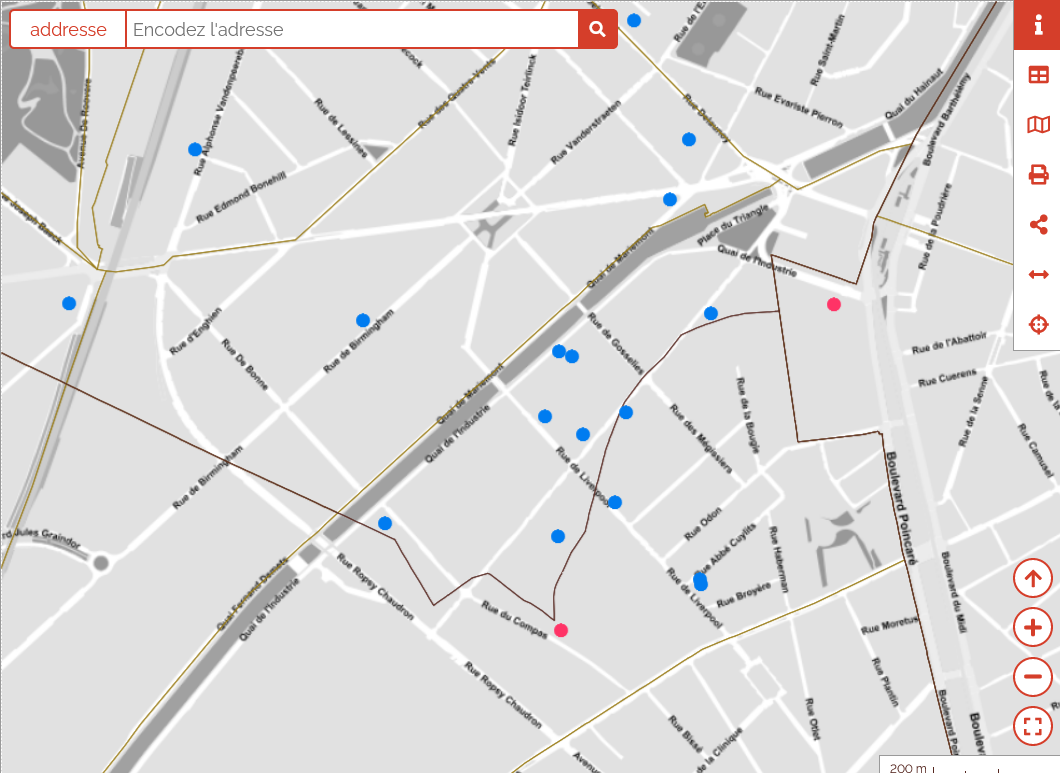Select the pink marker near Rue du Compas
1060x773 pixels.
coord(561,630)
